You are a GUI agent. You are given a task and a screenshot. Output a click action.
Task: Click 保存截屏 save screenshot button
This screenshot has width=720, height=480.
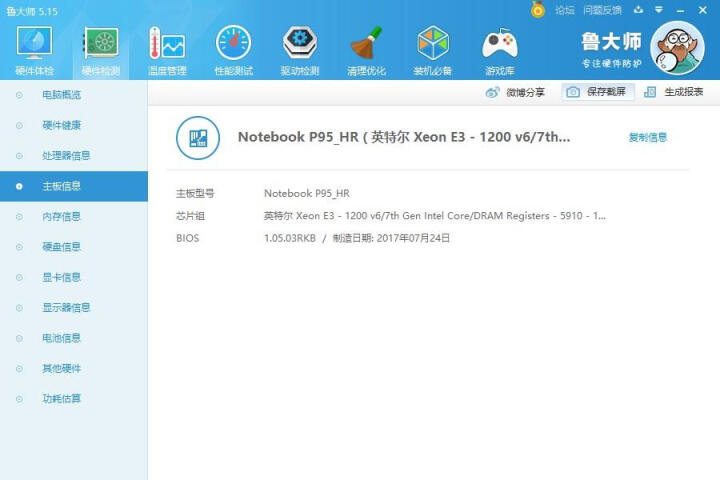click(598, 92)
